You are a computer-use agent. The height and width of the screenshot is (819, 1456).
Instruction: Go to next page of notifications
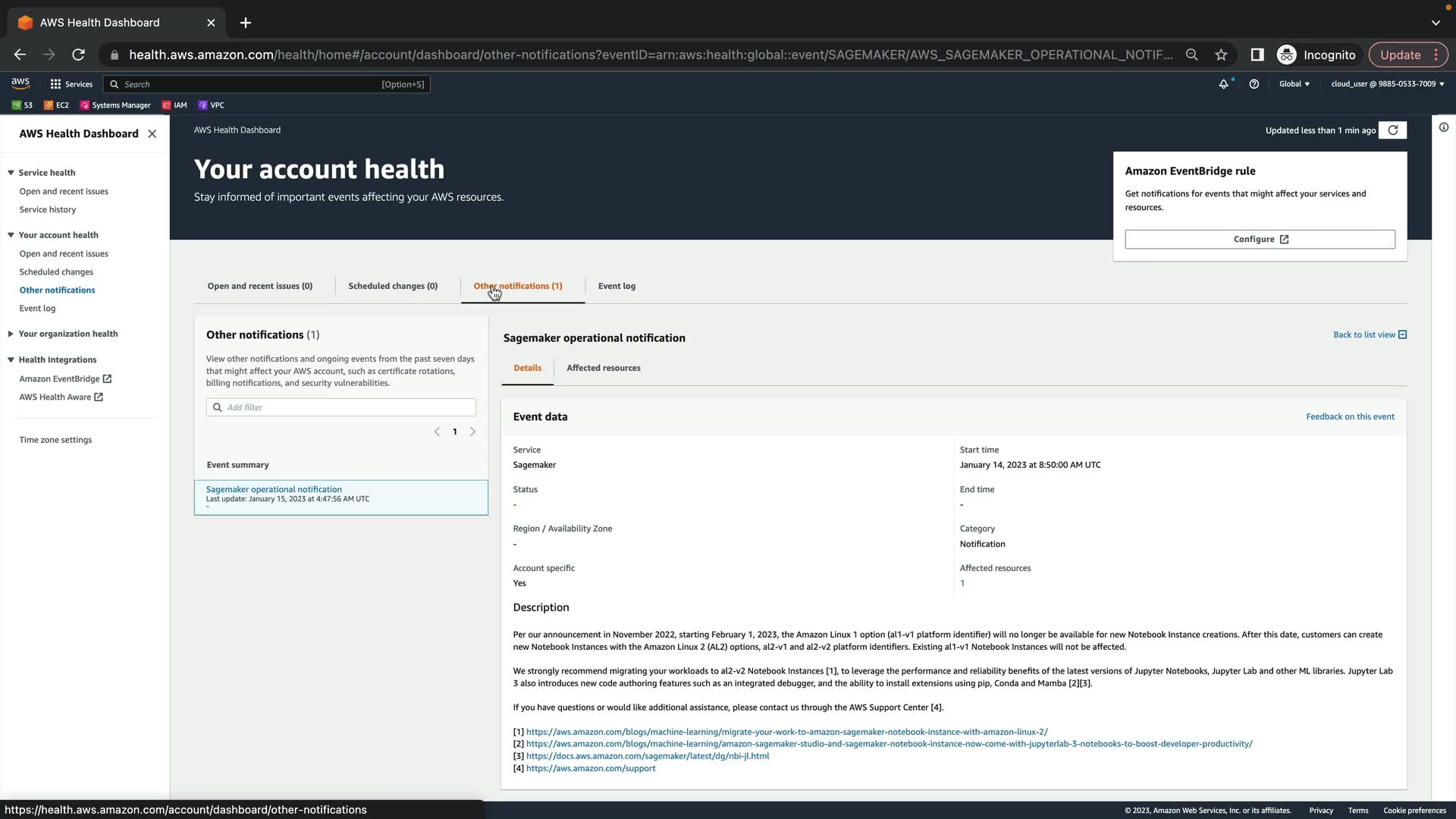point(473,431)
